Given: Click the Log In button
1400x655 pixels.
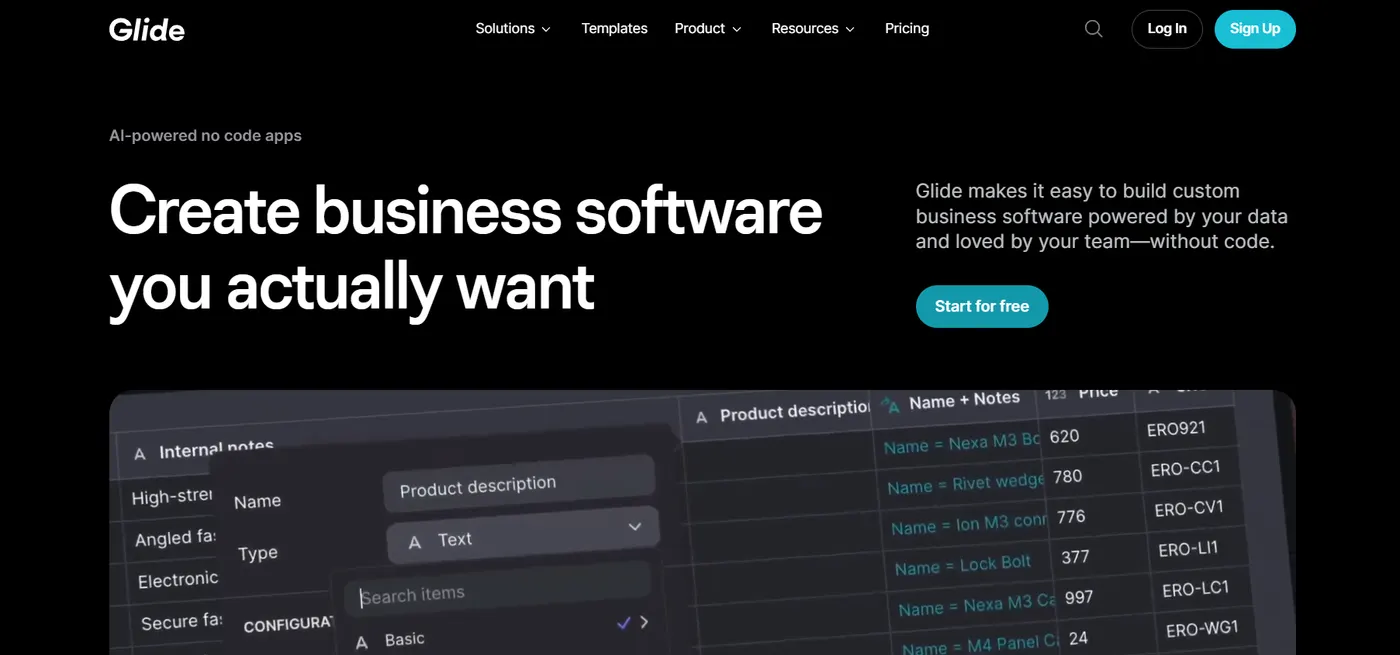Looking at the screenshot, I should coord(1167,29).
